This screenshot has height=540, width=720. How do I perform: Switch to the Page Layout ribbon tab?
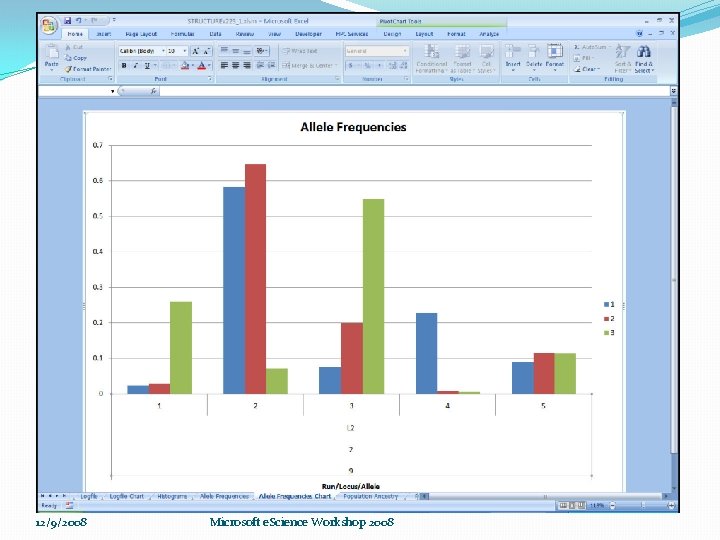coord(141,34)
